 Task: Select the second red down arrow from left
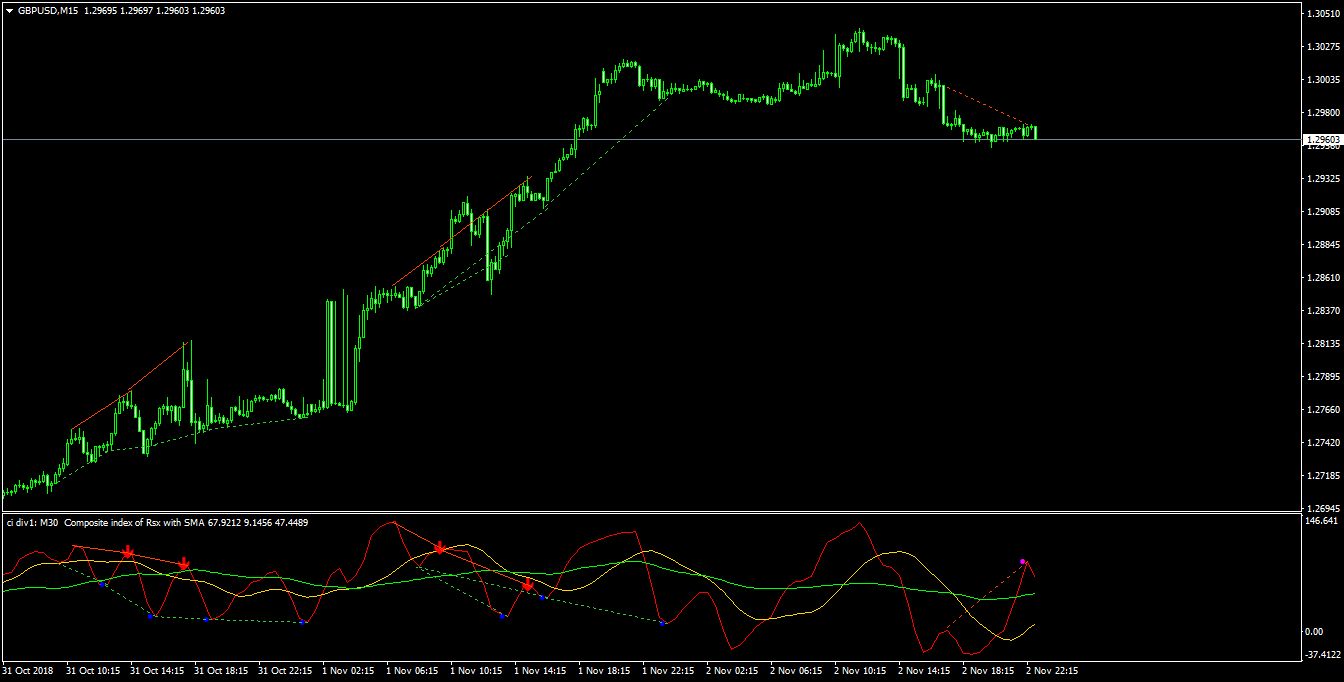184,565
